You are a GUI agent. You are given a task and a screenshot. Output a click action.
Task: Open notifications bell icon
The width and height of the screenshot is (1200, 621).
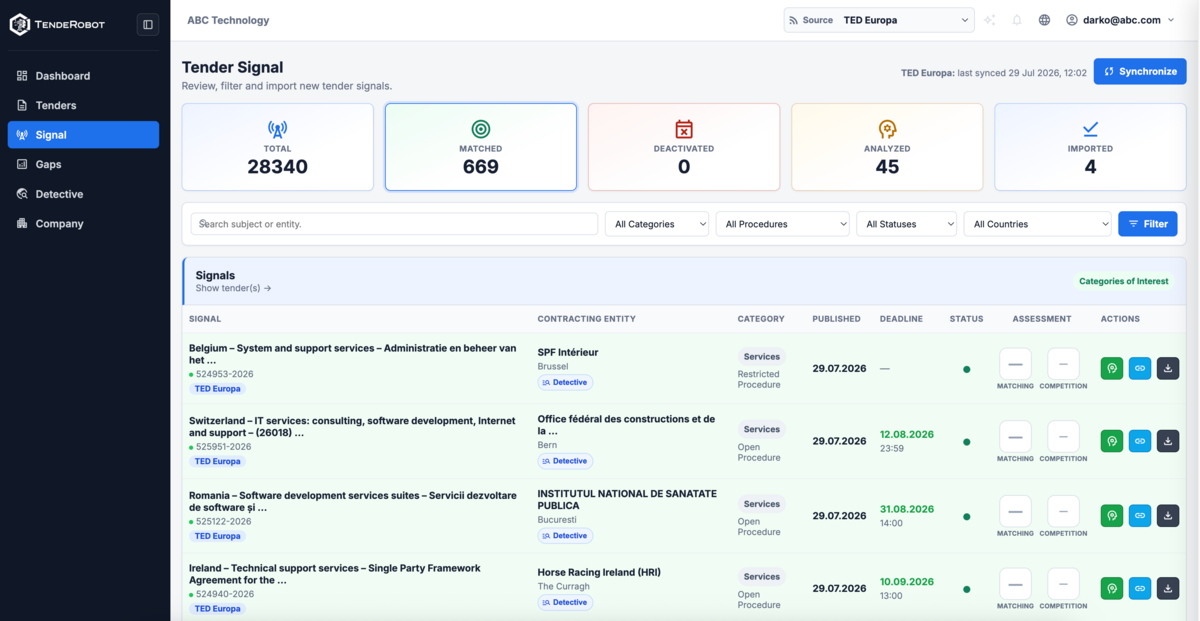1017,20
